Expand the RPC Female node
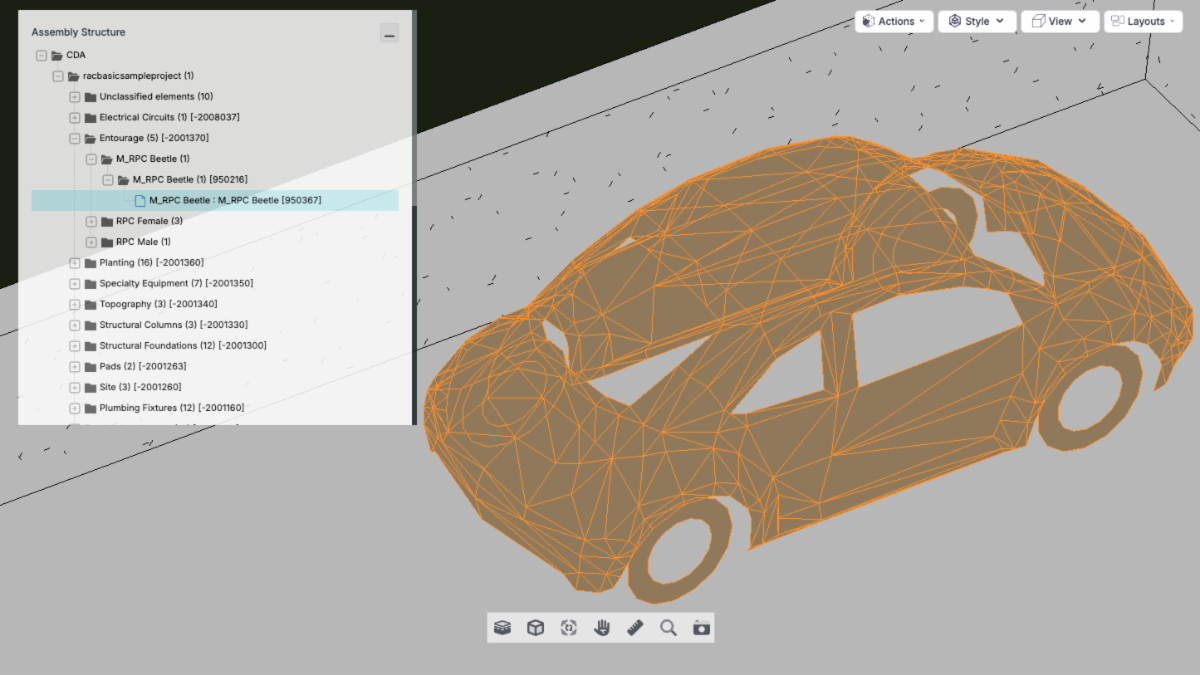Viewport: 1200px width, 675px height. pos(91,221)
